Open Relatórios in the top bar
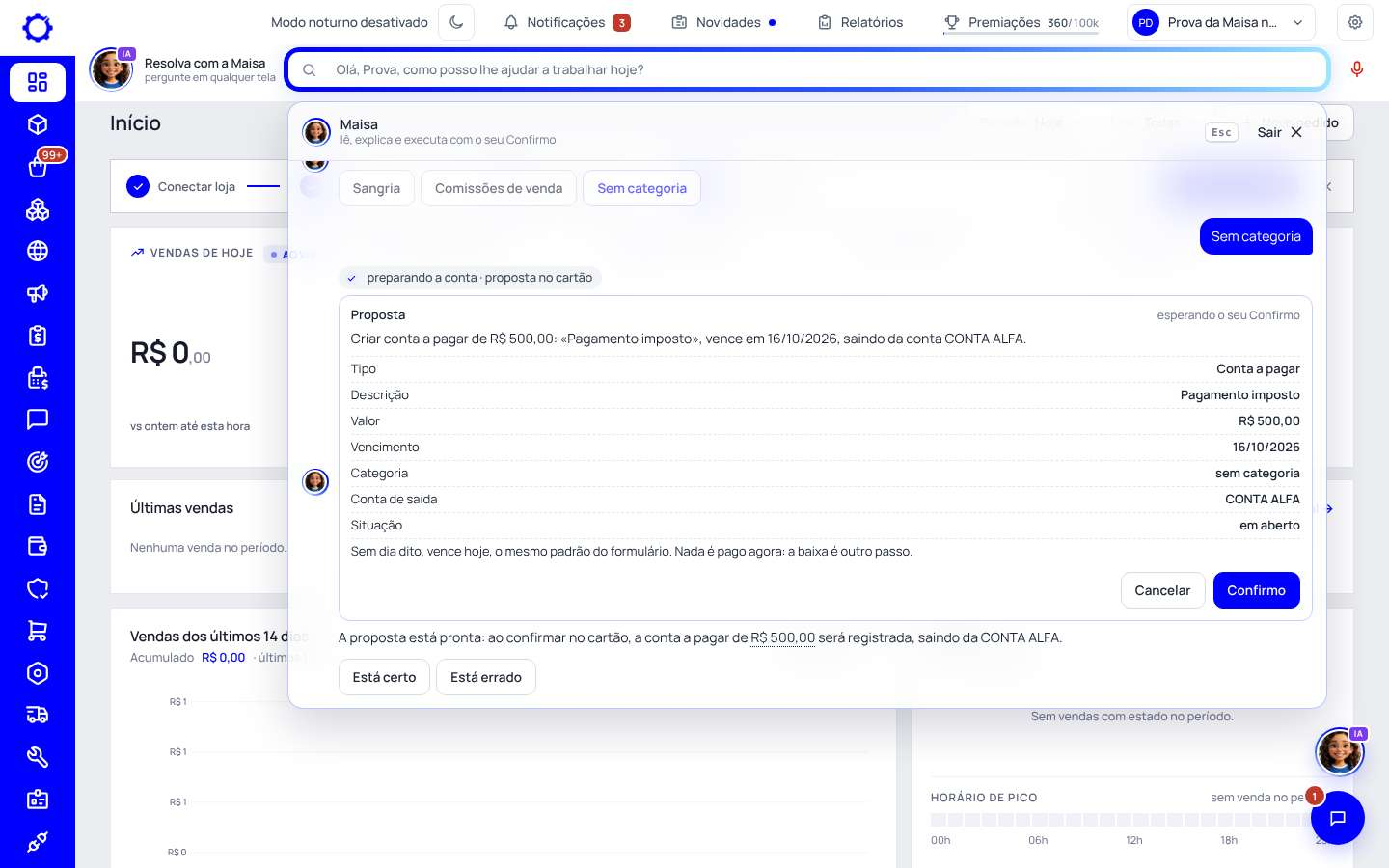The image size is (1389, 868). click(860, 22)
